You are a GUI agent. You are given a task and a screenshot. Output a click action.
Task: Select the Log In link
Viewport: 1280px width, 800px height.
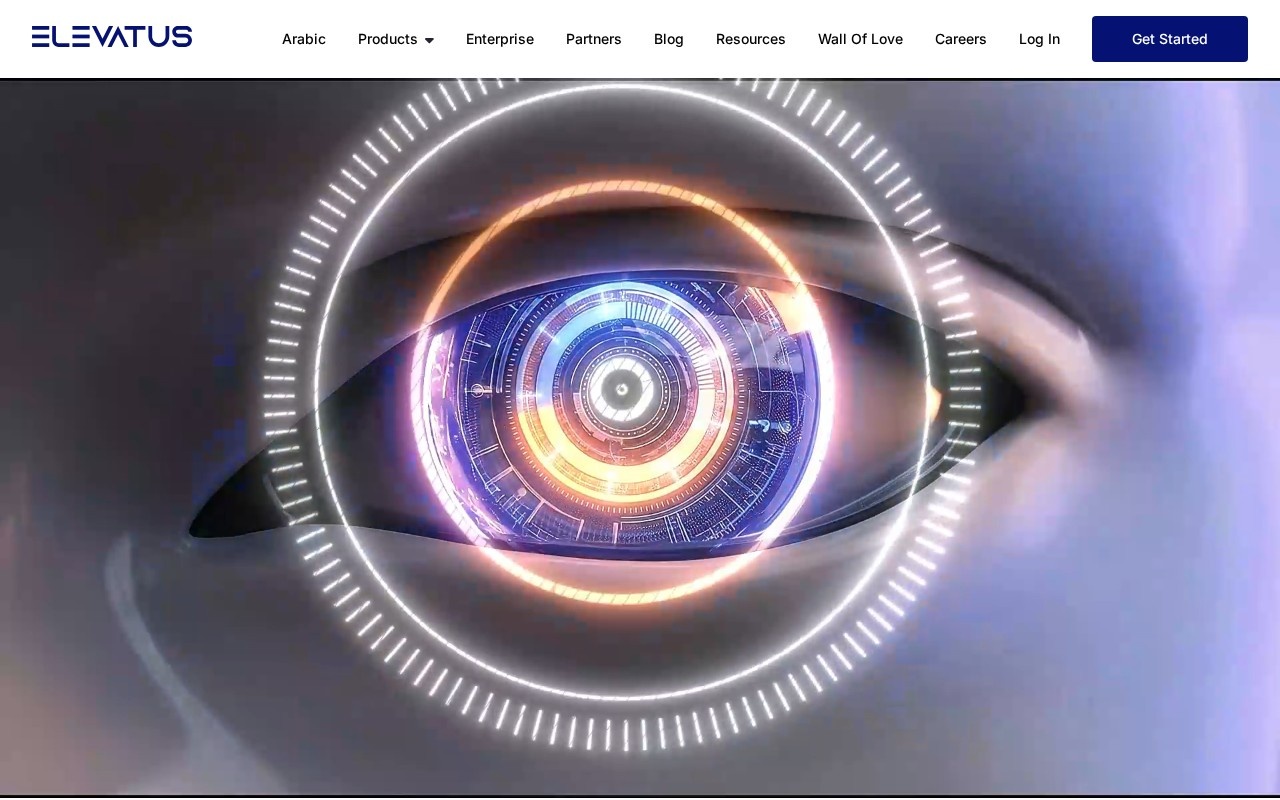point(1039,39)
